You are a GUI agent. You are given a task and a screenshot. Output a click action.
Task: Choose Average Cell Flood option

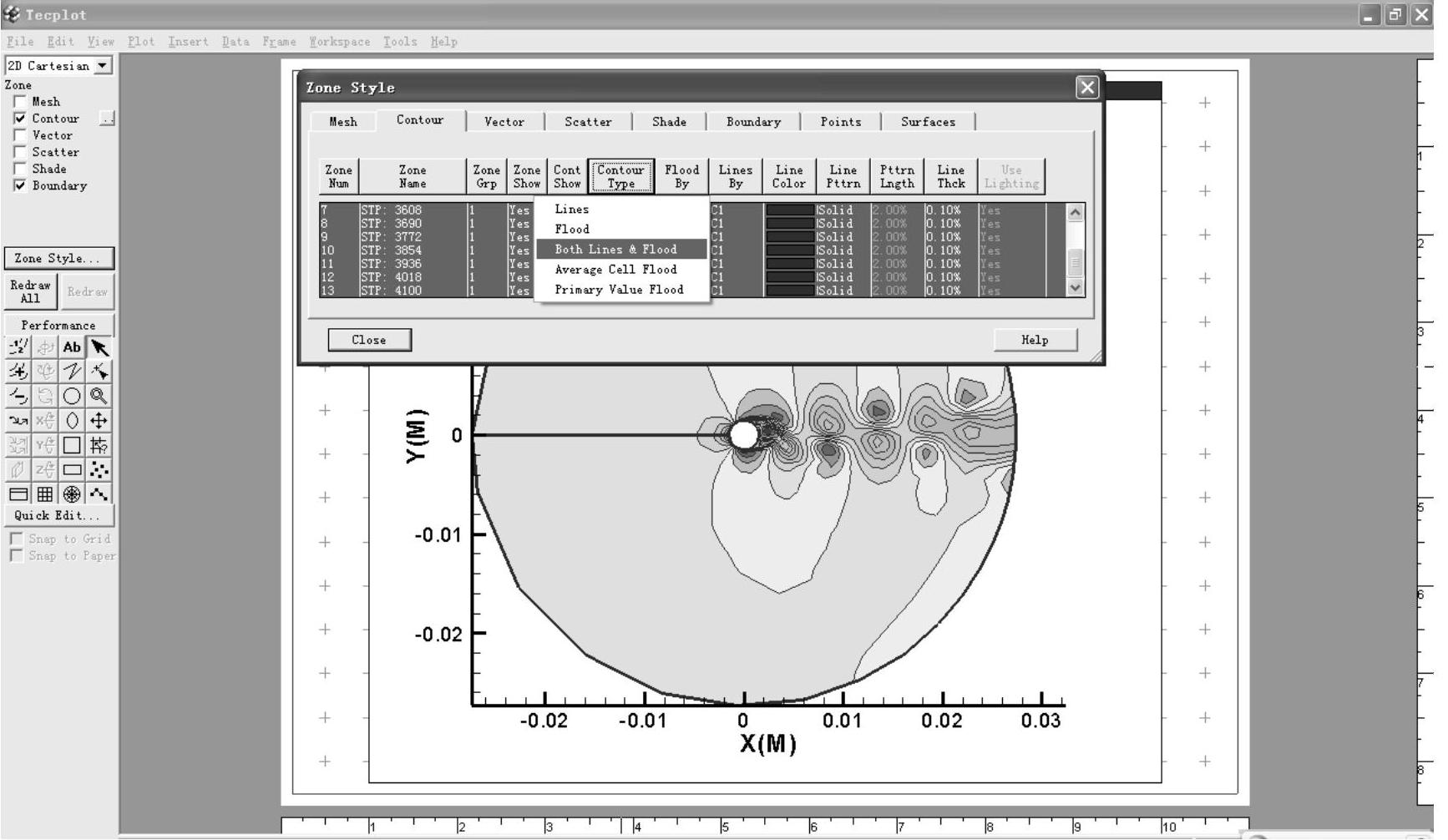(x=621, y=269)
